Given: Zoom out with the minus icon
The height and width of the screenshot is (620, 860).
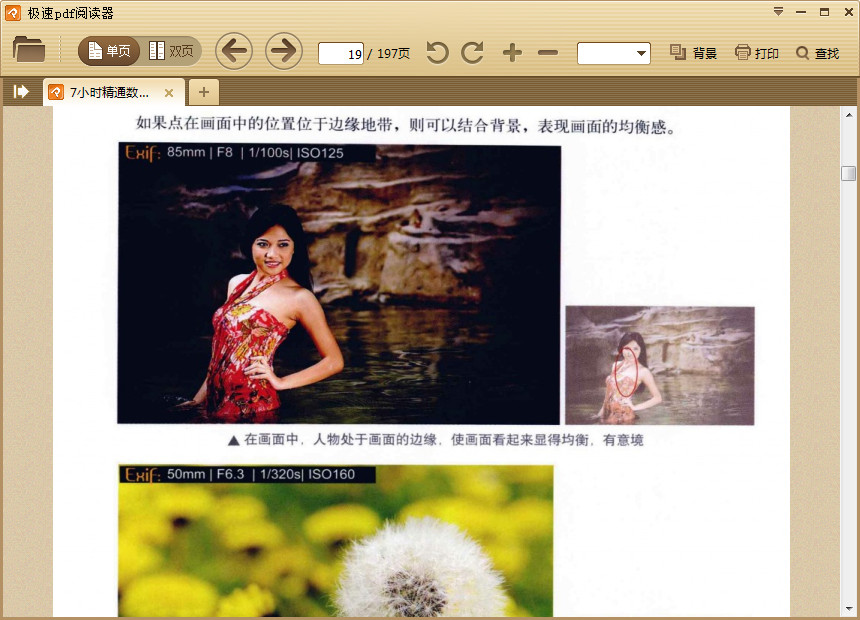Looking at the screenshot, I should (548, 53).
